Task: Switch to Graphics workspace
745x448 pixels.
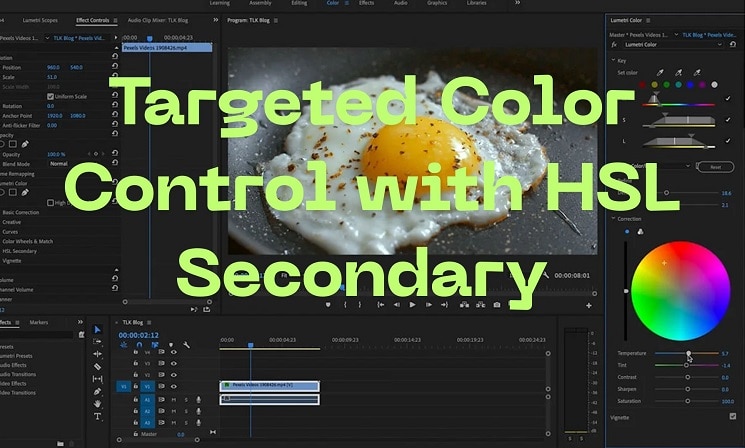Action: (437, 3)
